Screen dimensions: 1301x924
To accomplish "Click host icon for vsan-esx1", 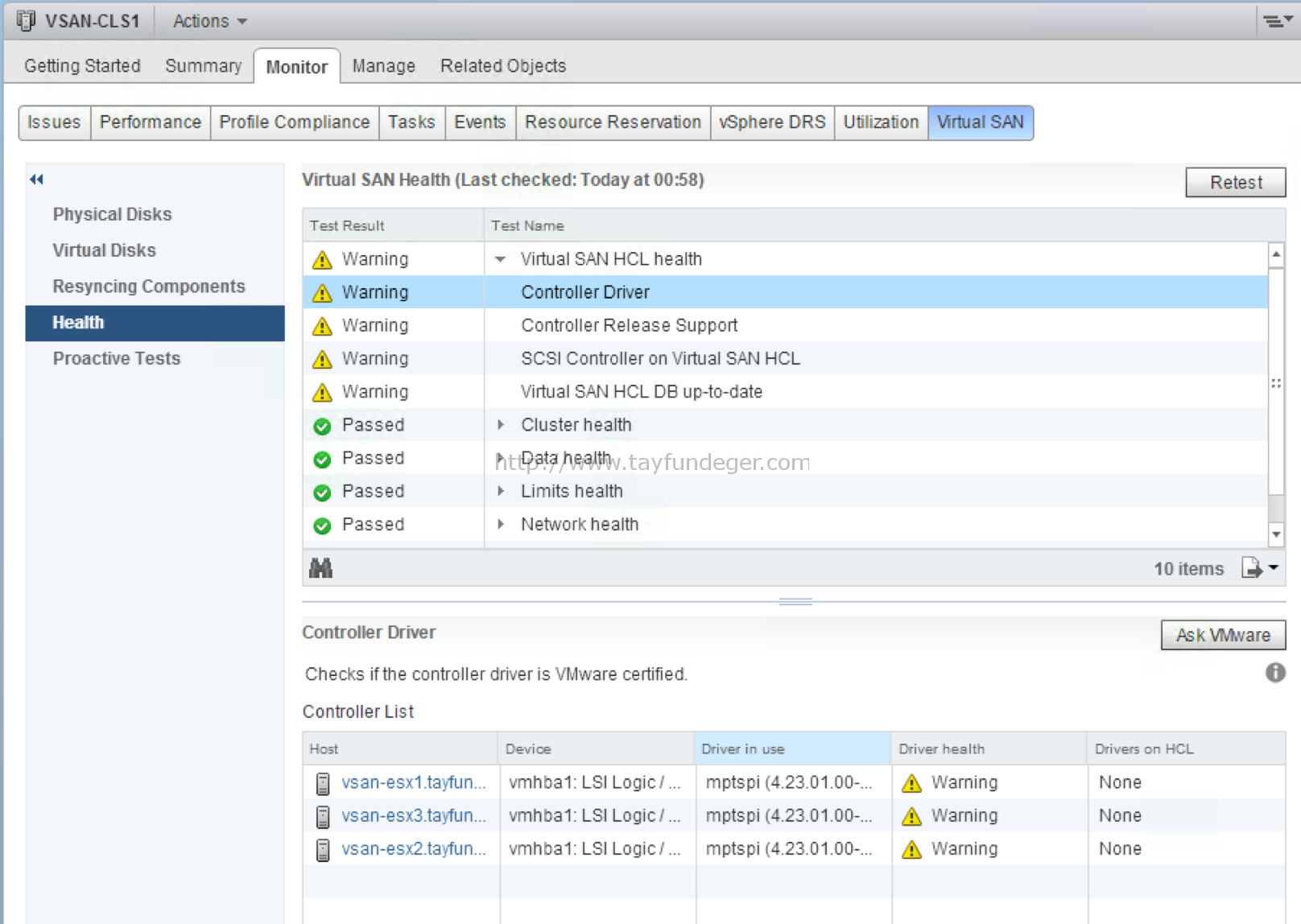I will (323, 783).
